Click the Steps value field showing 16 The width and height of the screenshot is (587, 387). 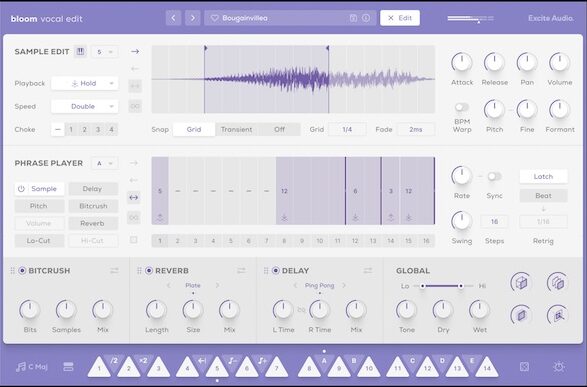coord(494,222)
